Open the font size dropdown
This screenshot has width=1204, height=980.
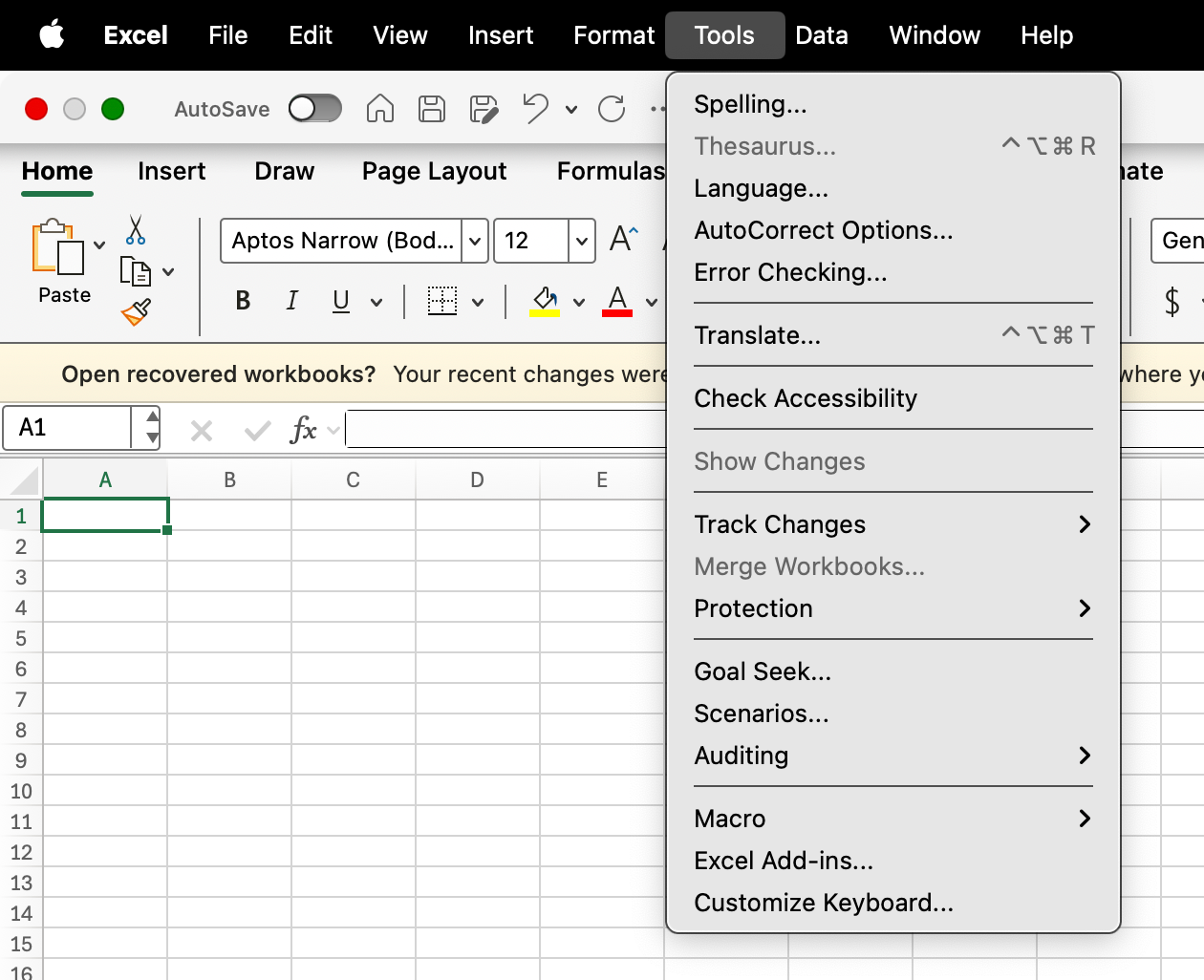click(579, 241)
